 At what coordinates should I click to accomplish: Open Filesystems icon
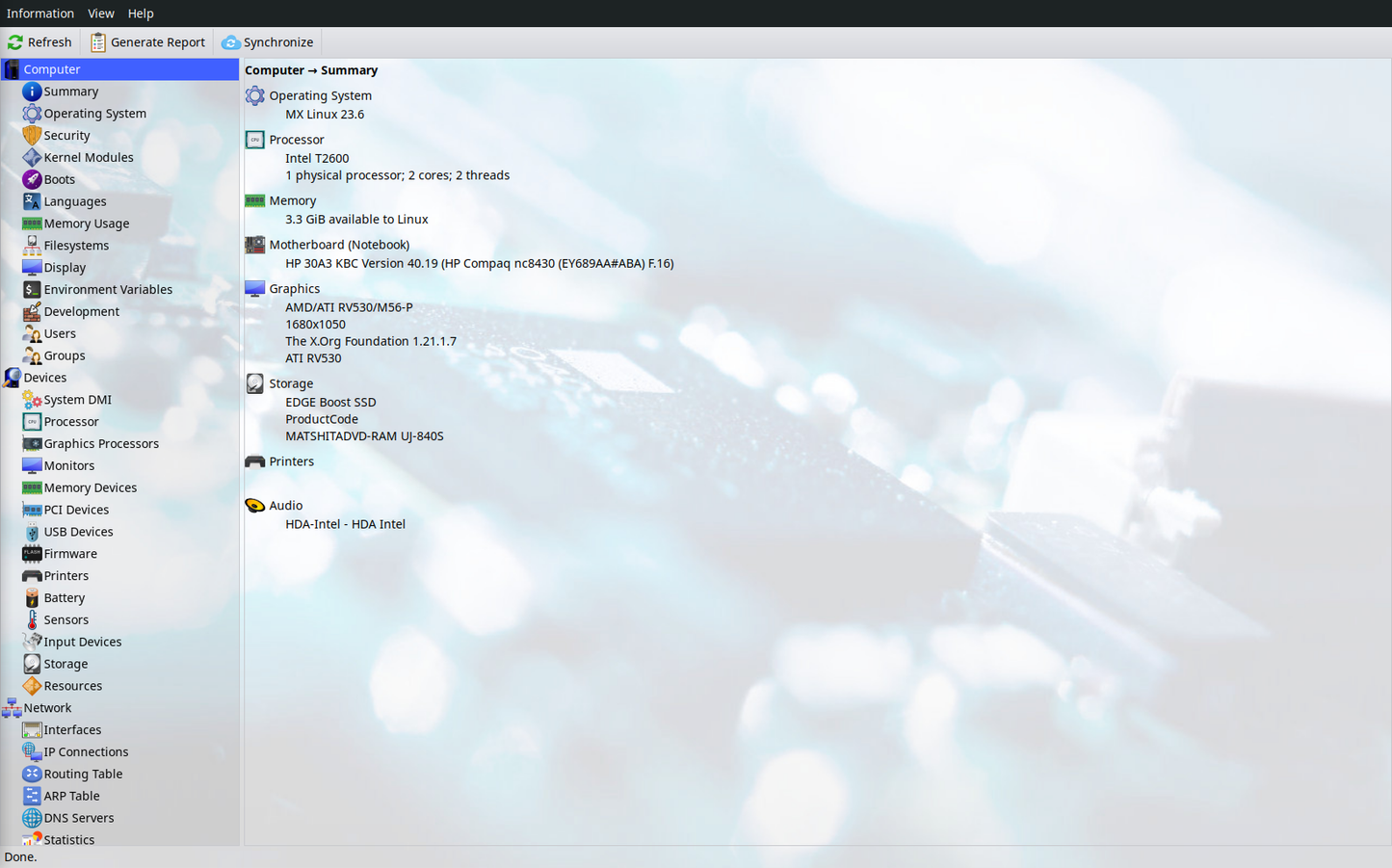(x=32, y=246)
